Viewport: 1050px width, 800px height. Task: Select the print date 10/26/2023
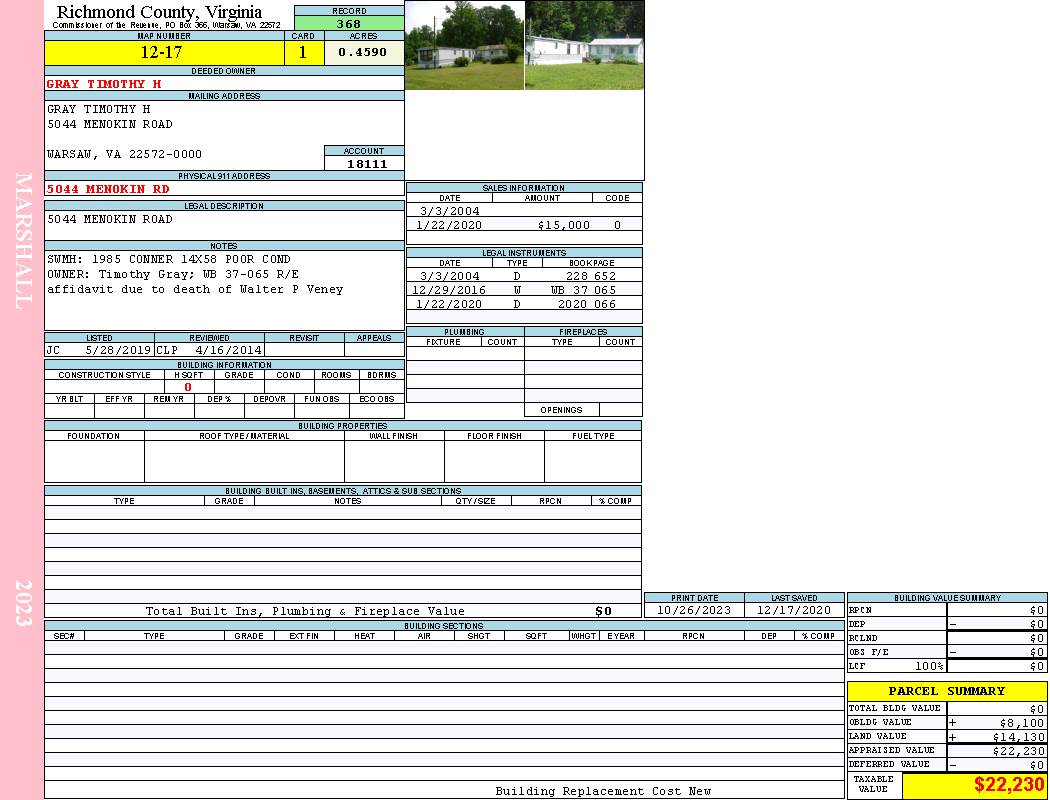click(x=693, y=610)
